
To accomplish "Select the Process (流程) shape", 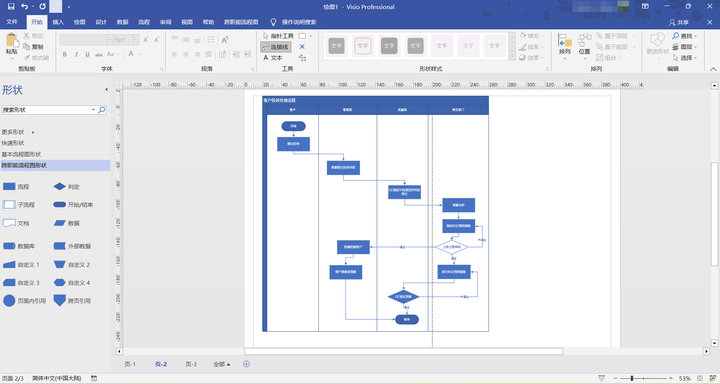I will pos(17,186).
